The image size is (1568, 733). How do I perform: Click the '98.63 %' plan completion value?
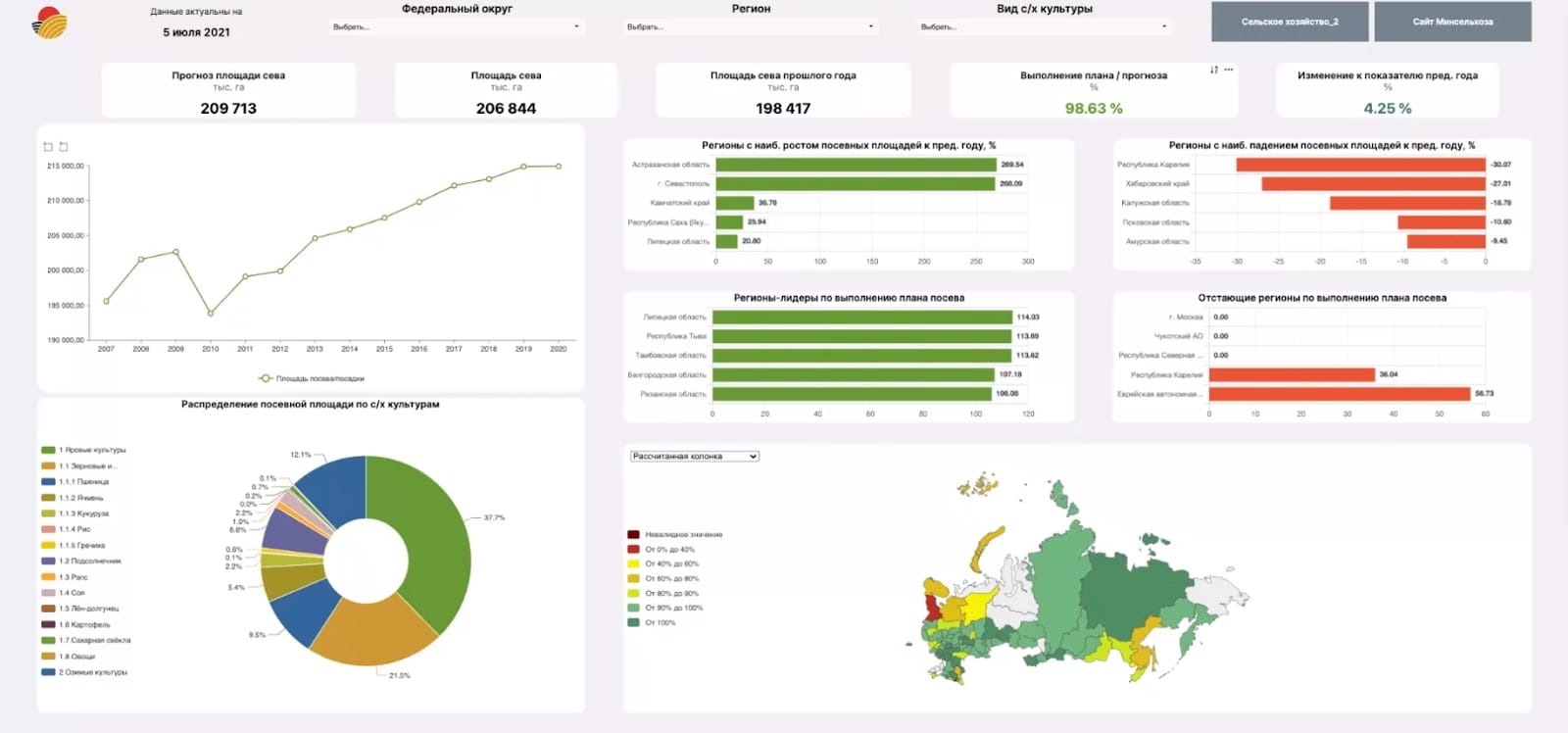(1094, 109)
